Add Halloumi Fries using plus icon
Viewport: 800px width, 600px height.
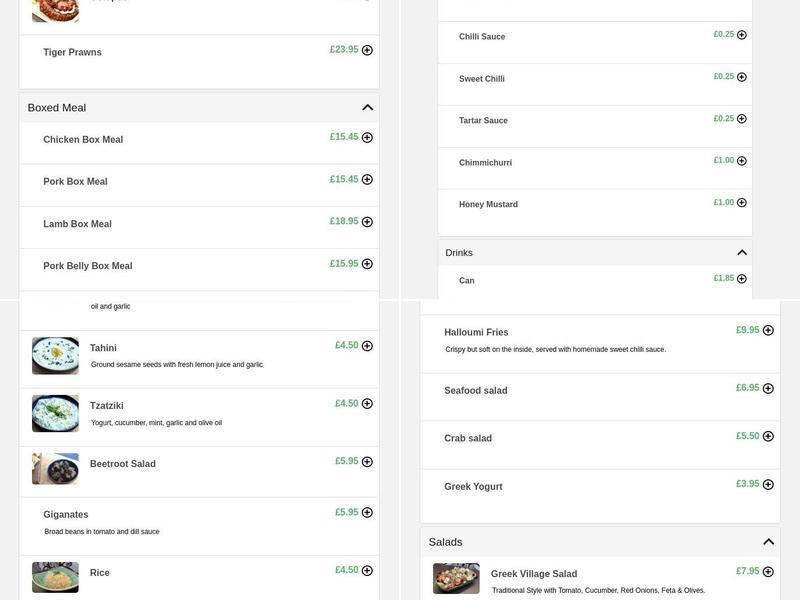point(768,331)
